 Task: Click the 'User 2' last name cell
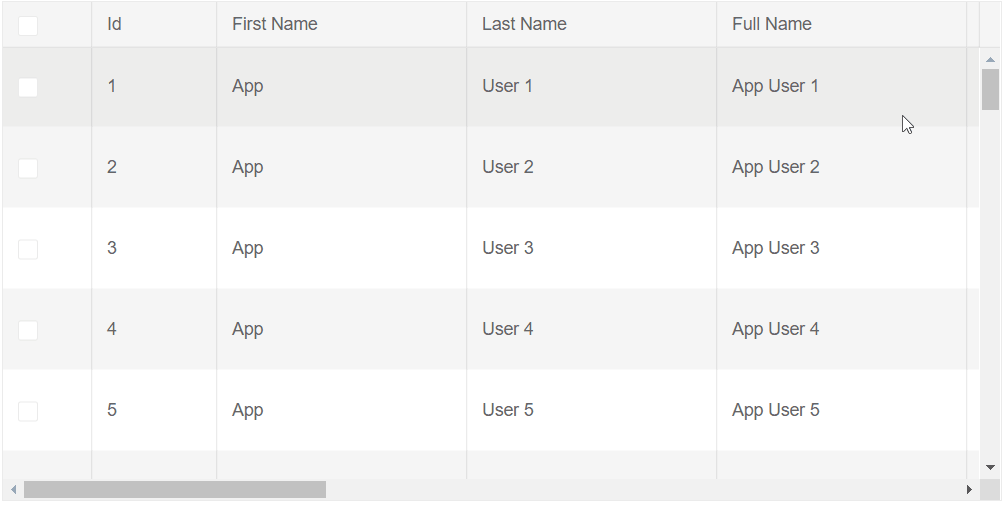point(508,167)
